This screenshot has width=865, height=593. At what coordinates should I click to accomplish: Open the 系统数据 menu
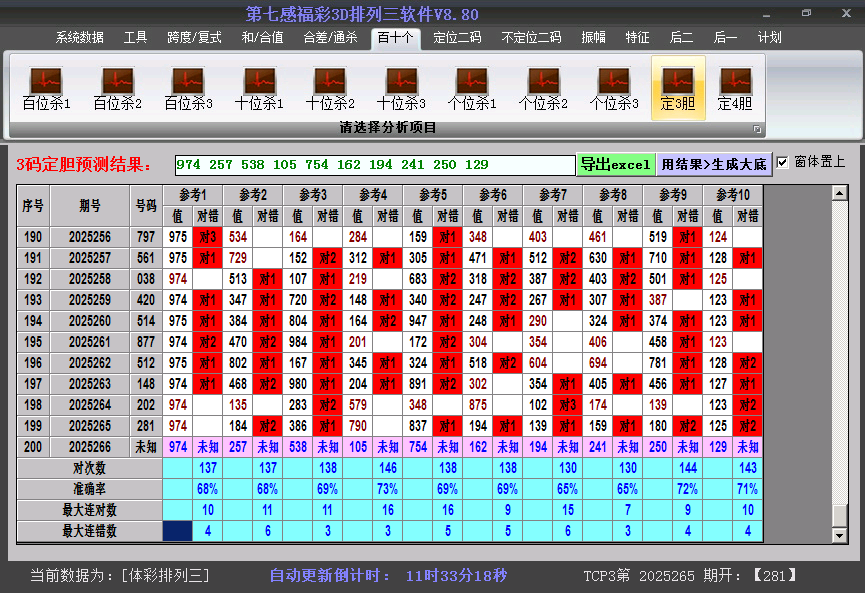point(78,37)
